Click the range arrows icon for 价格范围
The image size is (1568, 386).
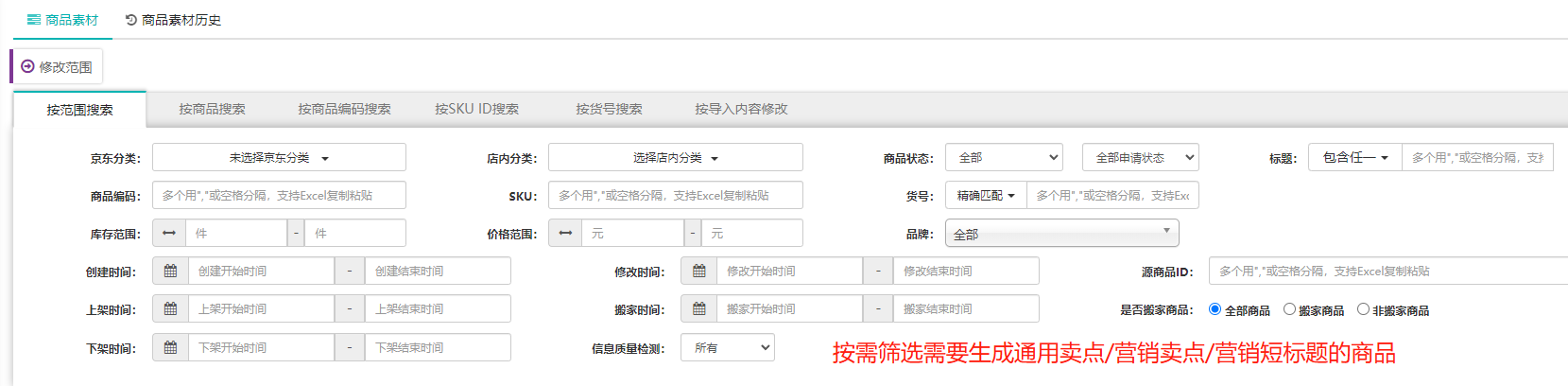pos(565,234)
